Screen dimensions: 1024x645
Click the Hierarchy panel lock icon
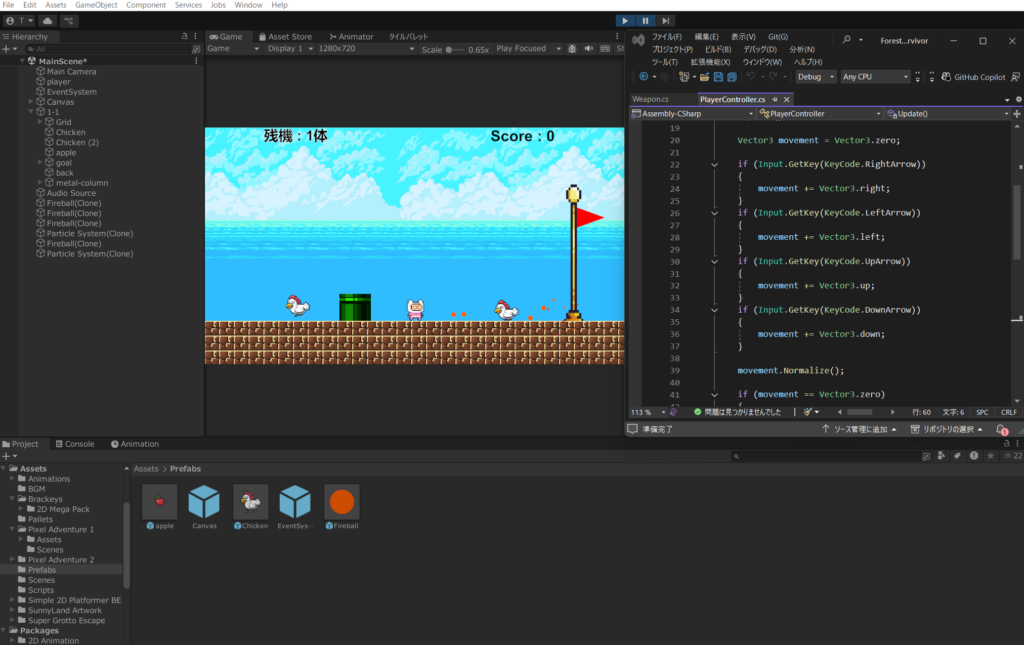pyautogui.click(x=184, y=37)
